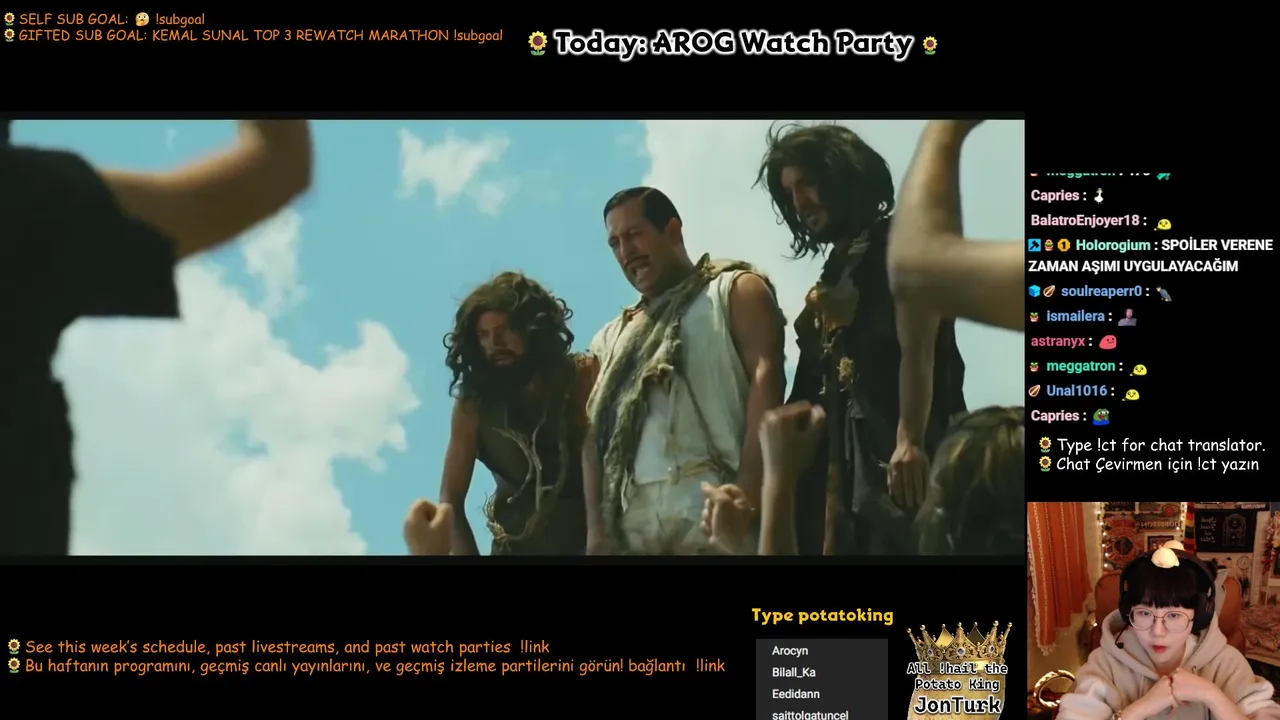Click the Pepe frog emote in Capries' message
Screen dimensions: 1280x720
1100,417
